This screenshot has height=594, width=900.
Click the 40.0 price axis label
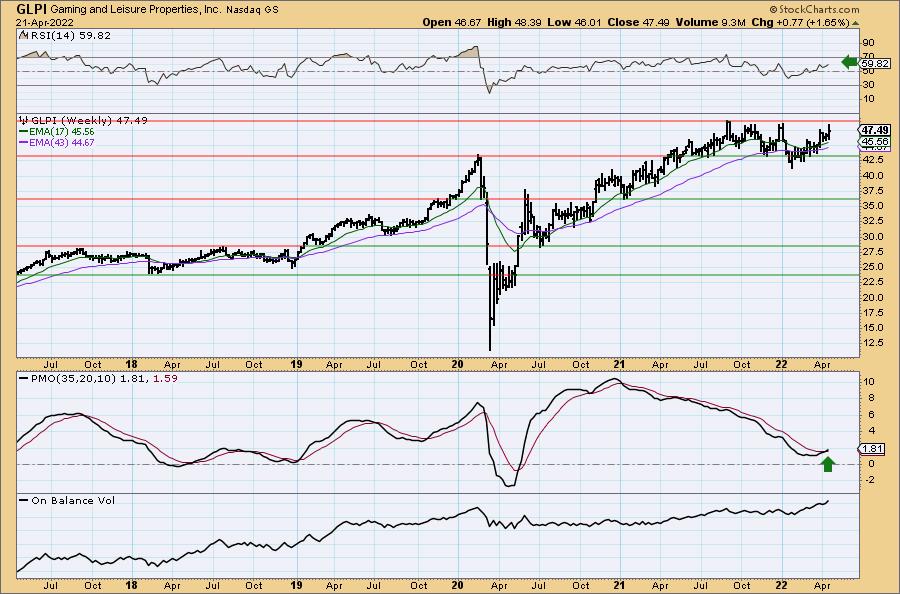(x=871, y=176)
